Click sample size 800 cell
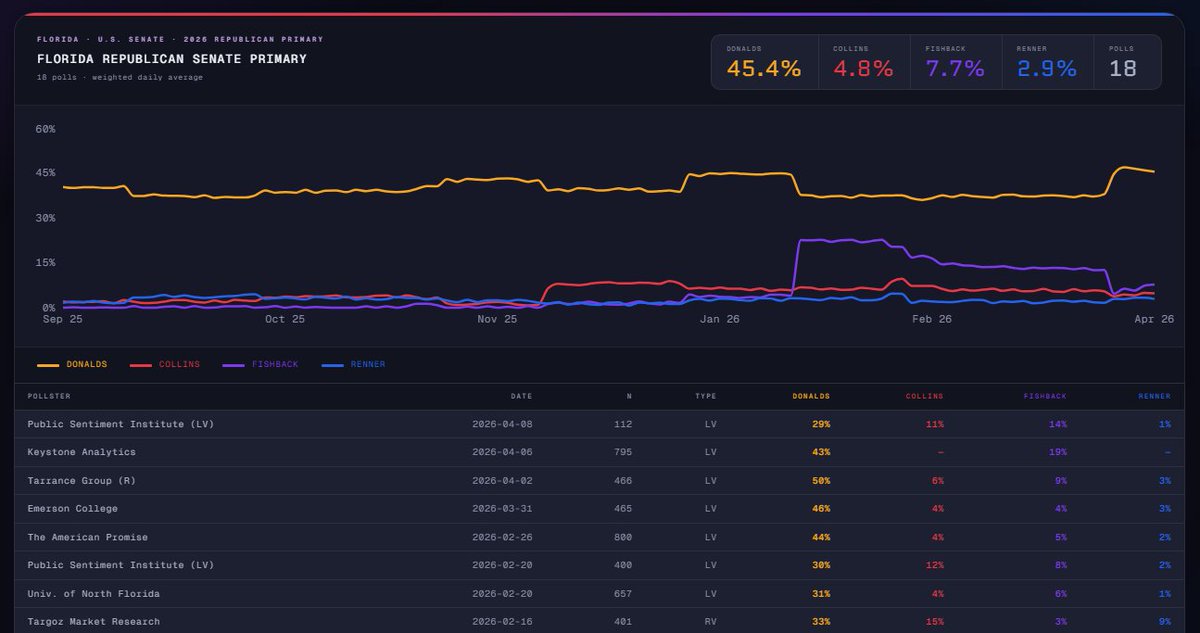This screenshot has width=1200, height=633. point(623,537)
